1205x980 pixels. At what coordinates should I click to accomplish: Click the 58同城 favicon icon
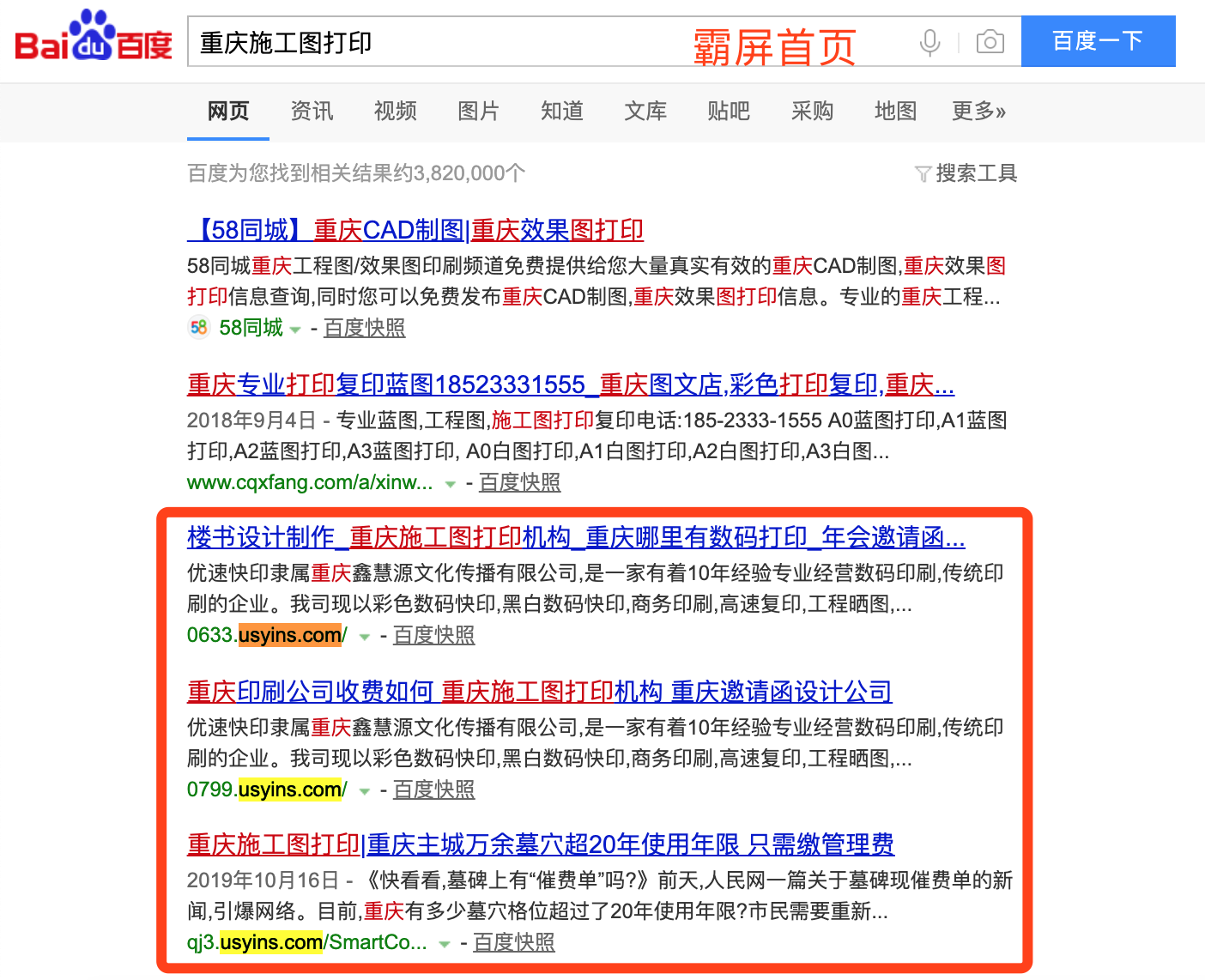199,328
